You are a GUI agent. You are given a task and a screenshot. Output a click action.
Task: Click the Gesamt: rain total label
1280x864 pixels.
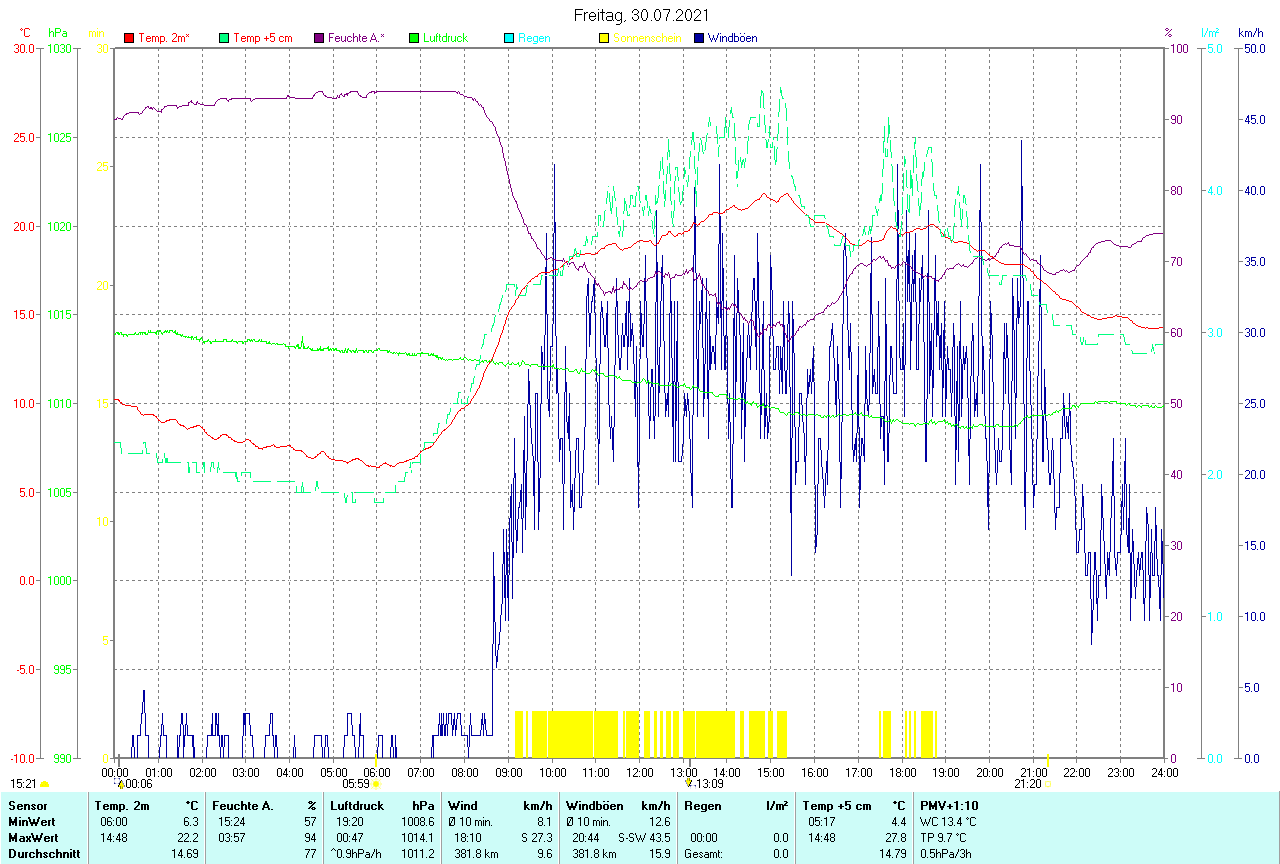[704, 854]
